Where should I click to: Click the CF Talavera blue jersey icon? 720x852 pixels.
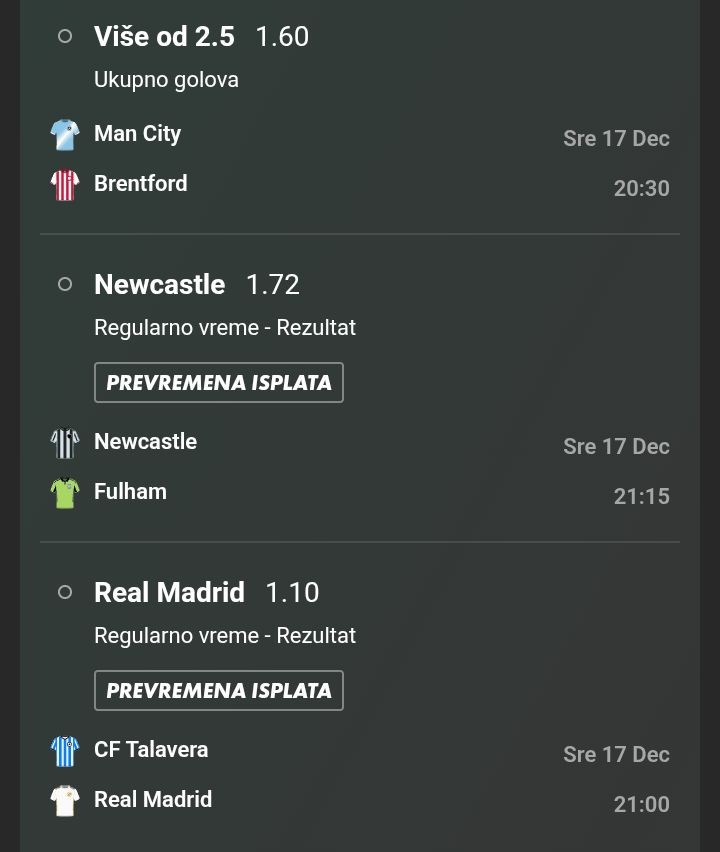(65, 750)
